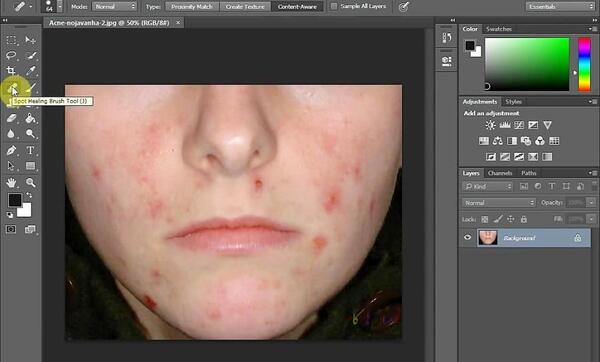This screenshot has width=600, height=362.
Task: Toggle adjustment layer filter in Layers
Action: point(538,186)
